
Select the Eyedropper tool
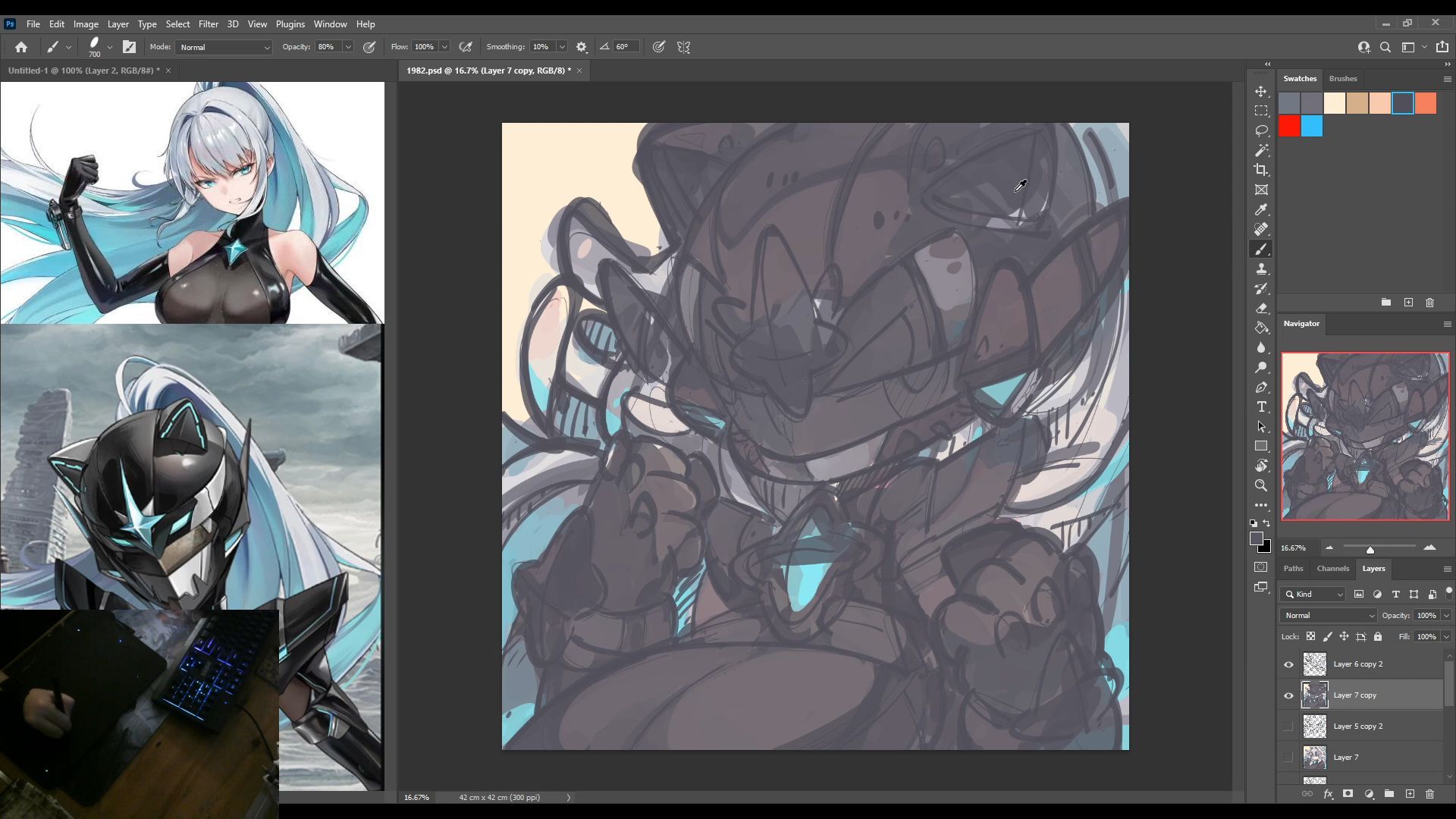point(1261,209)
